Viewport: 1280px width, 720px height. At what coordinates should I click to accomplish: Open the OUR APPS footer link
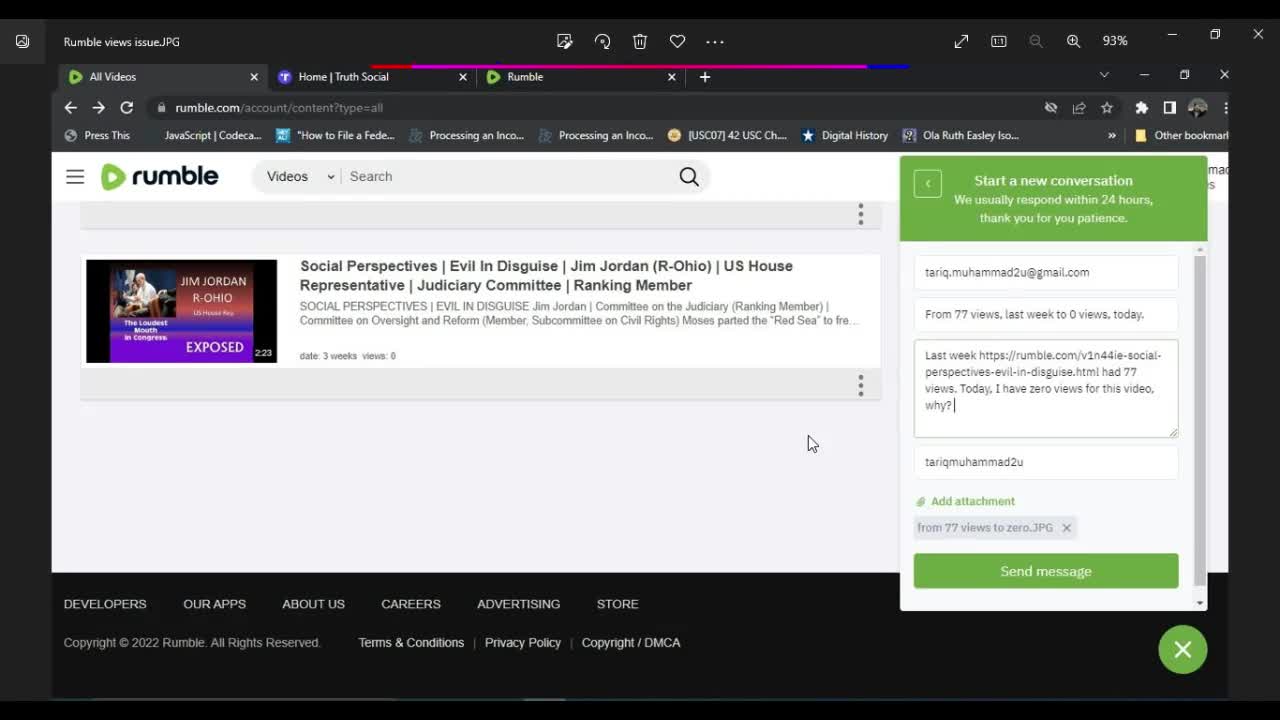tap(214, 604)
